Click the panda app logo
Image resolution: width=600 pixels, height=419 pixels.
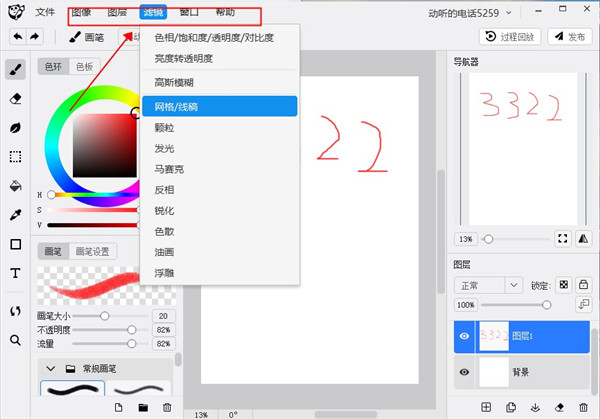point(16,12)
